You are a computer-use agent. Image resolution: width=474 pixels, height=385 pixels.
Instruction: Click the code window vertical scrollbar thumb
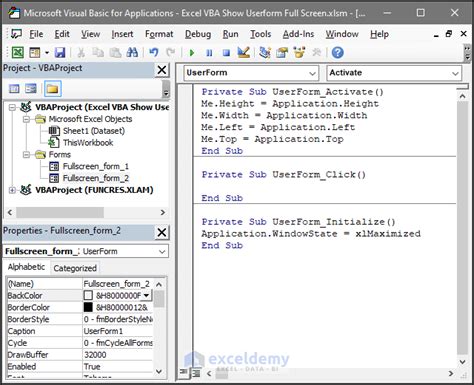462,228
